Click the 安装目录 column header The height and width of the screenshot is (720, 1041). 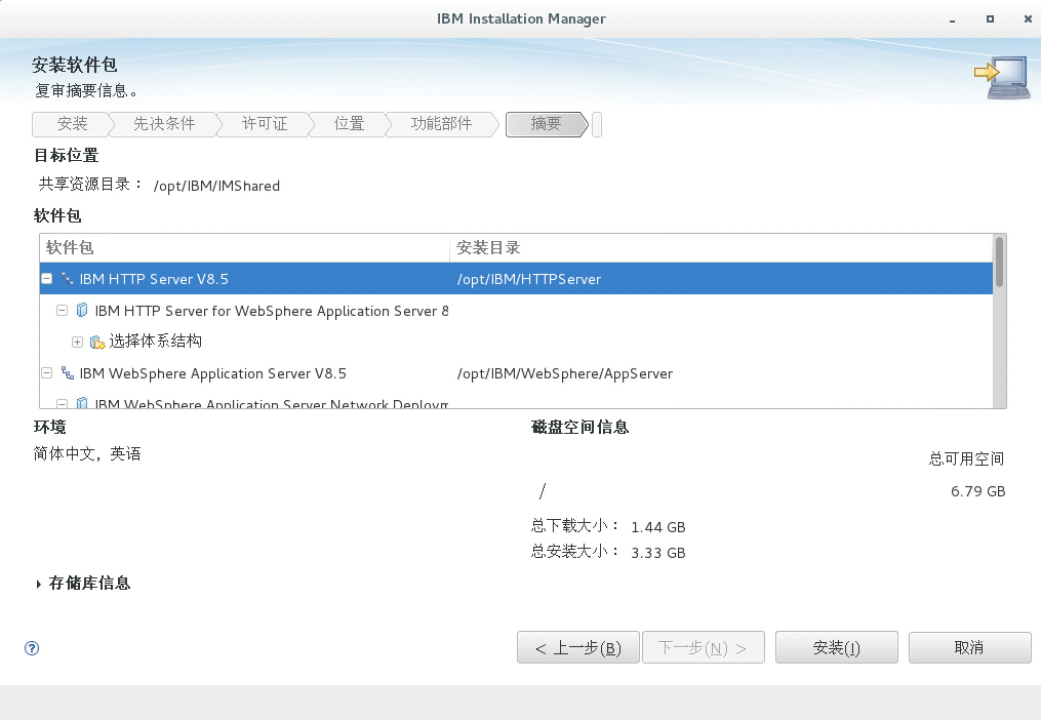(720, 248)
